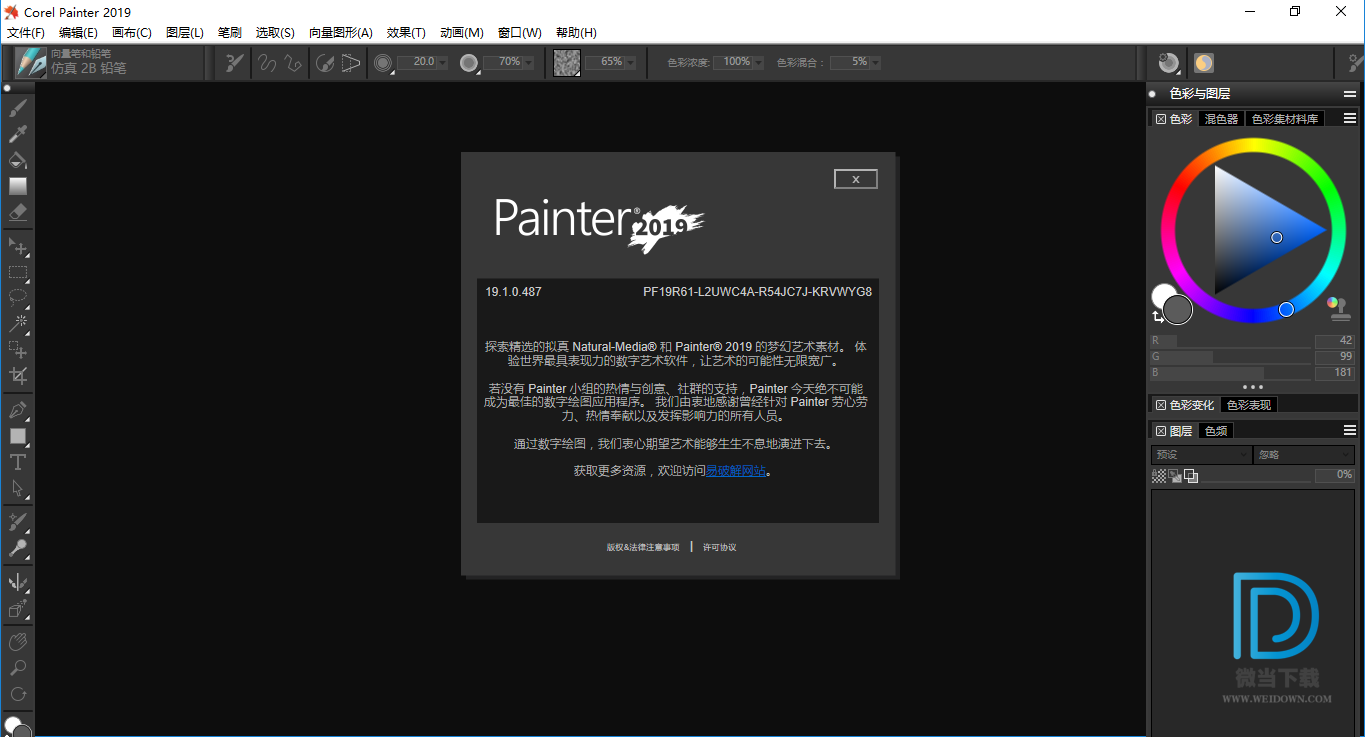This screenshot has height=737, width=1365.
Task: Select the Mirror Painting tool
Action: tap(17, 583)
